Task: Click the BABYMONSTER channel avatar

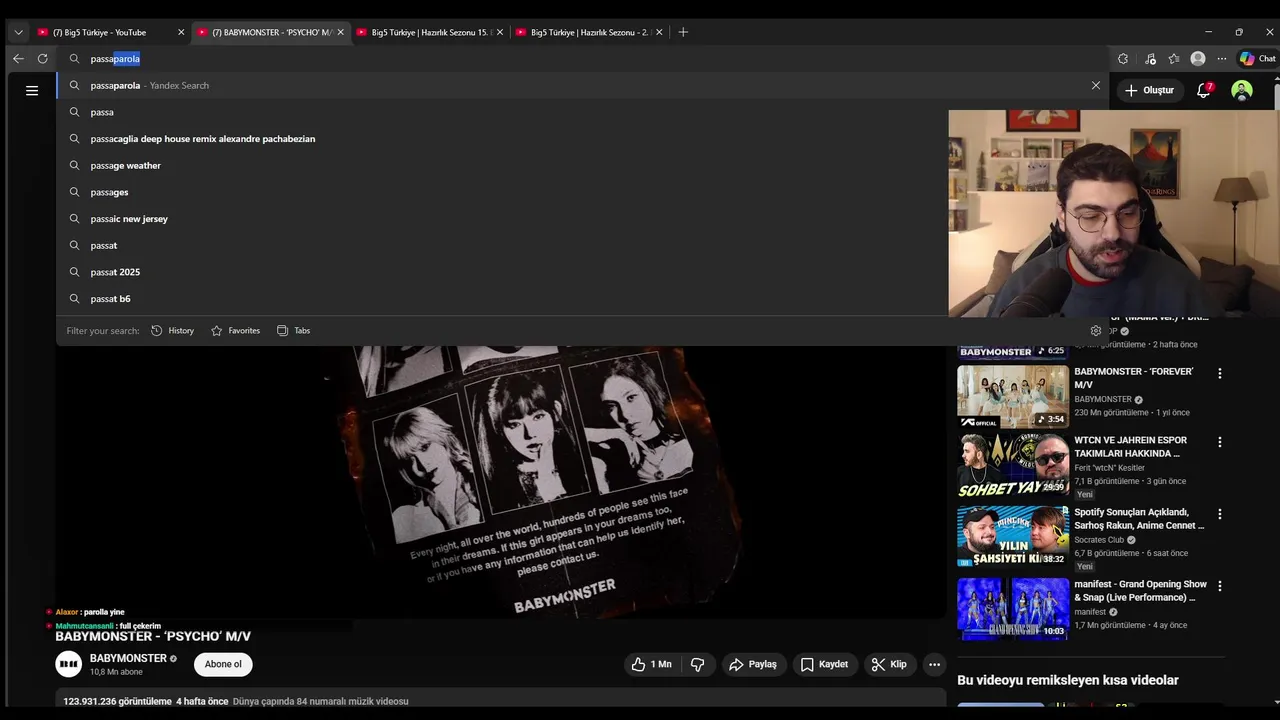Action: 68,664
